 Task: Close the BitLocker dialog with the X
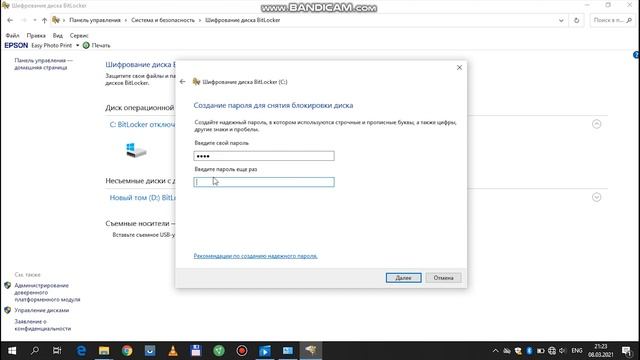459,67
